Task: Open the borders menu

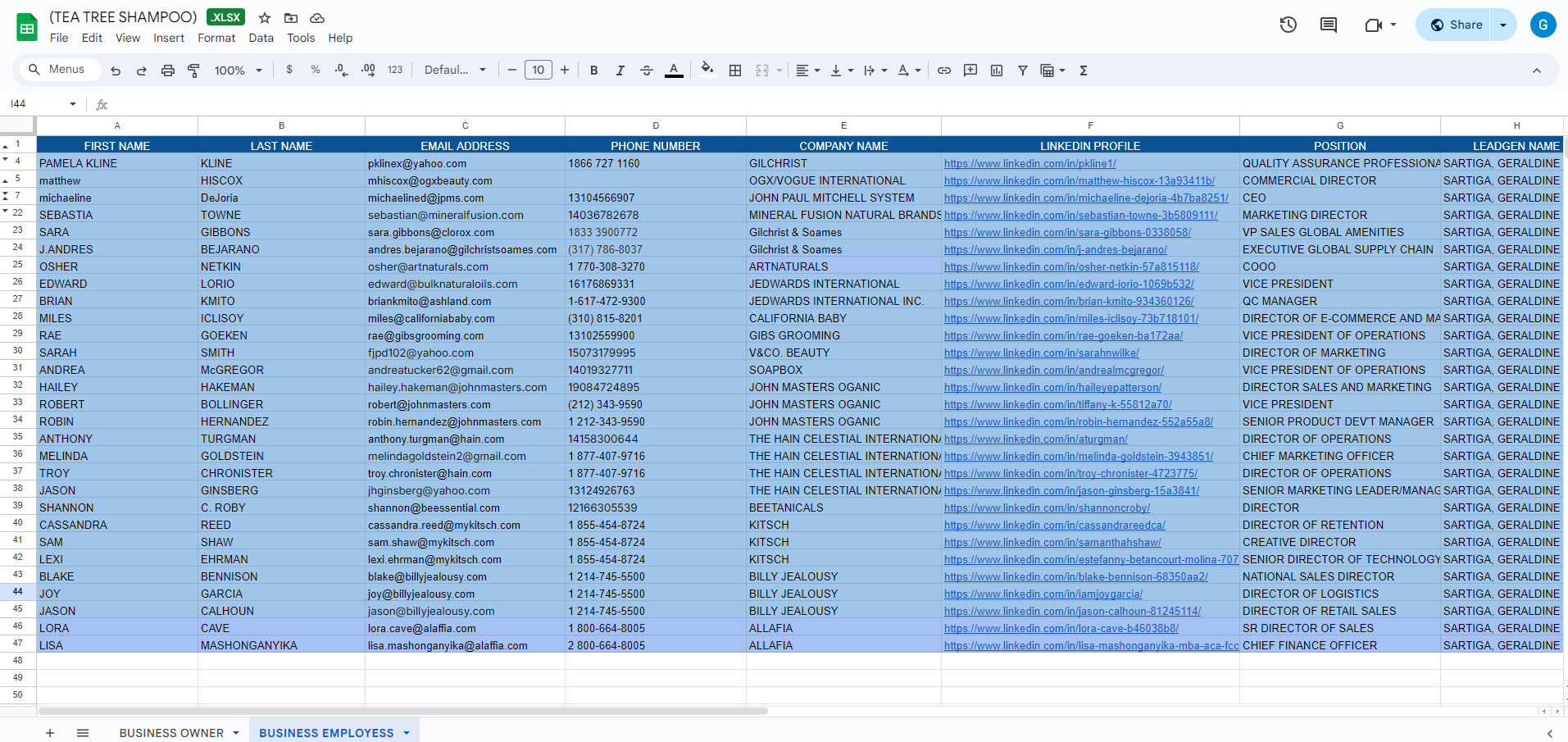Action: 735,71
